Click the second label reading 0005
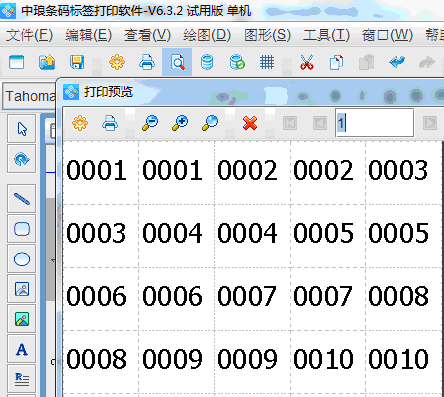444x397 pixels. [398, 233]
